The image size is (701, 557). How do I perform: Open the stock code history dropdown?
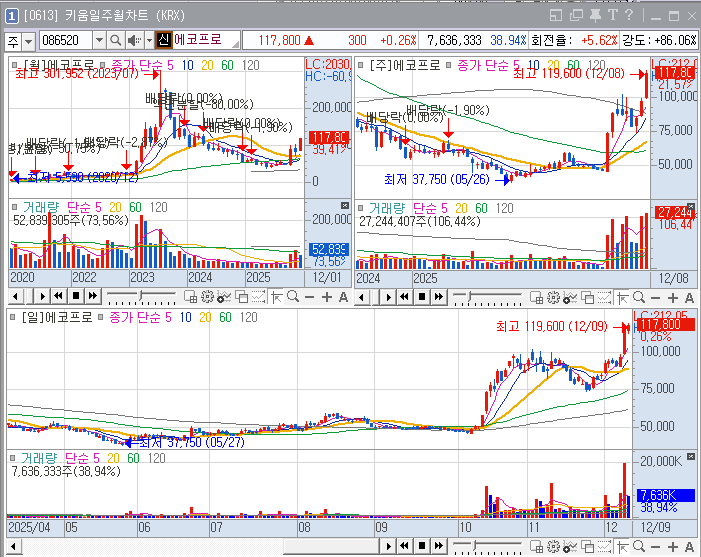point(99,41)
